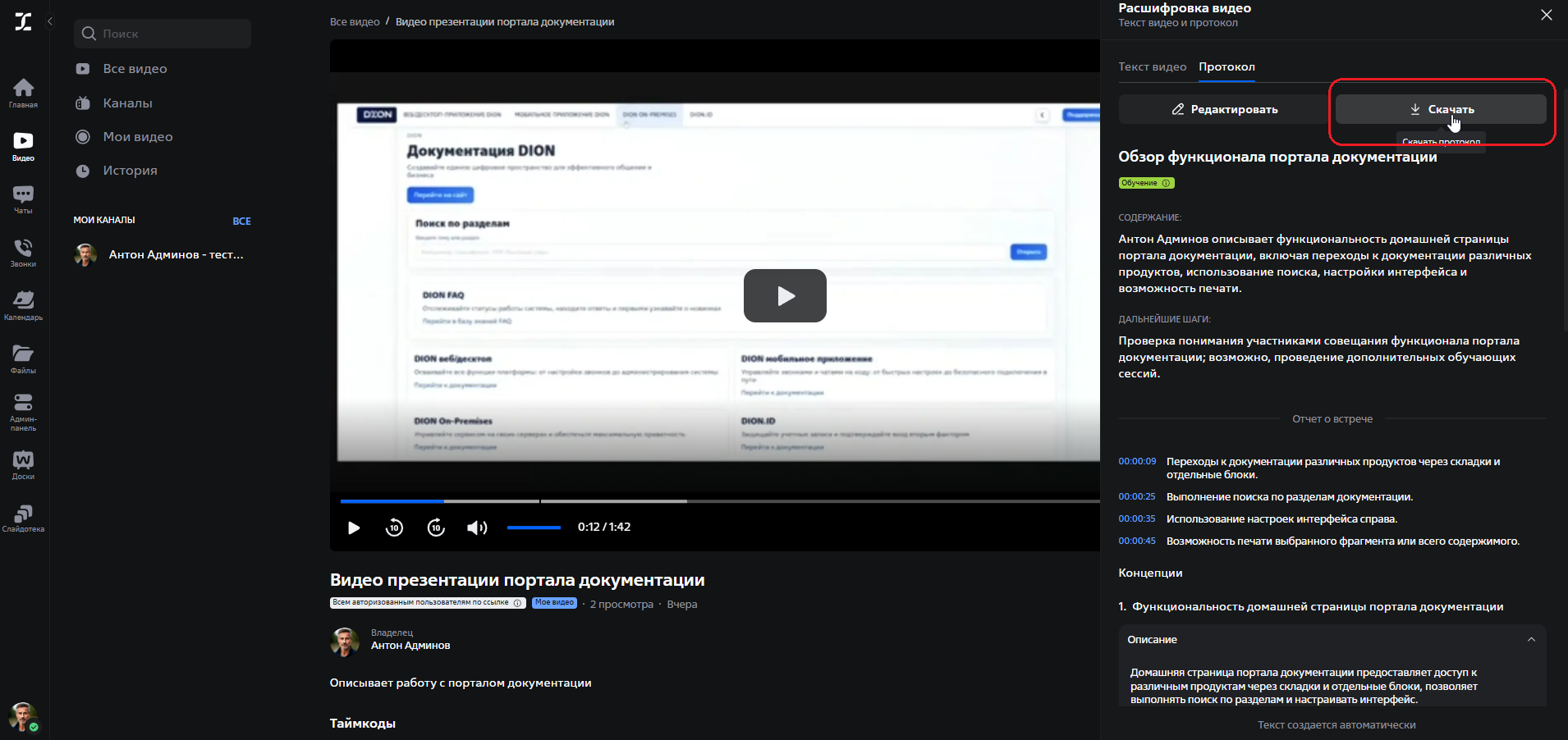Open the Админ-панель icon
This screenshot has height=740, width=1568.
pyautogui.click(x=23, y=408)
